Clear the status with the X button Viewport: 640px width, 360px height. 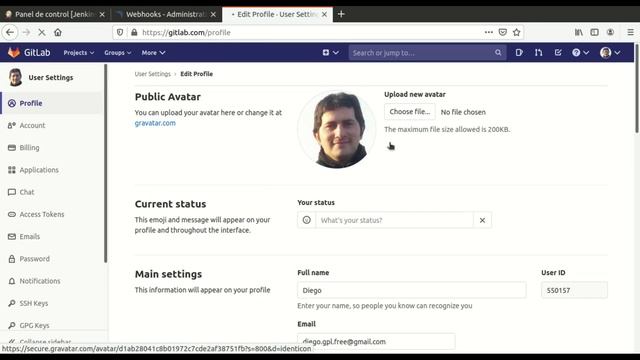tap(482, 220)
